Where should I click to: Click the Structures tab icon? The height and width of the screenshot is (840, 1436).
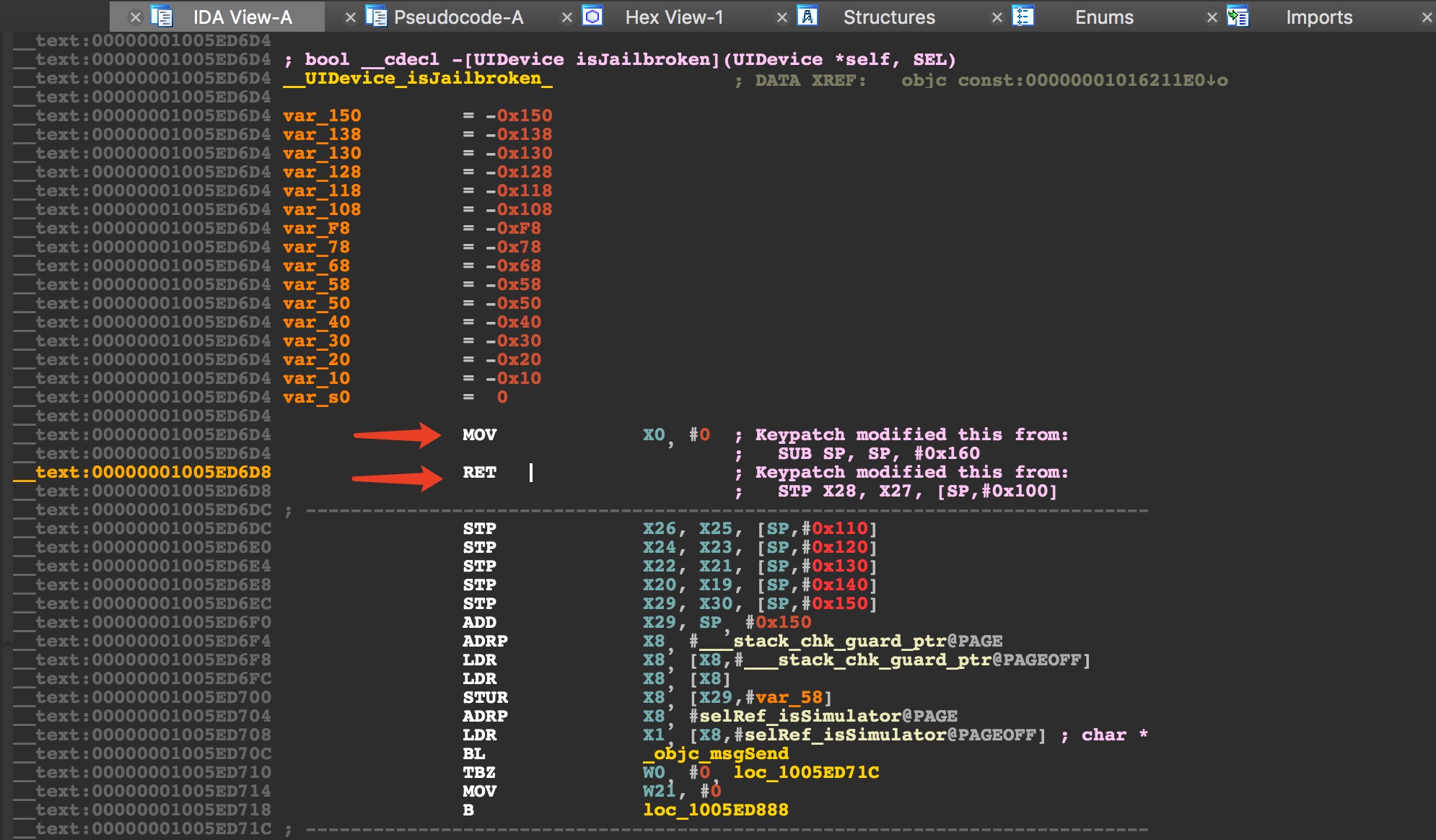click(x=807, y=16)
